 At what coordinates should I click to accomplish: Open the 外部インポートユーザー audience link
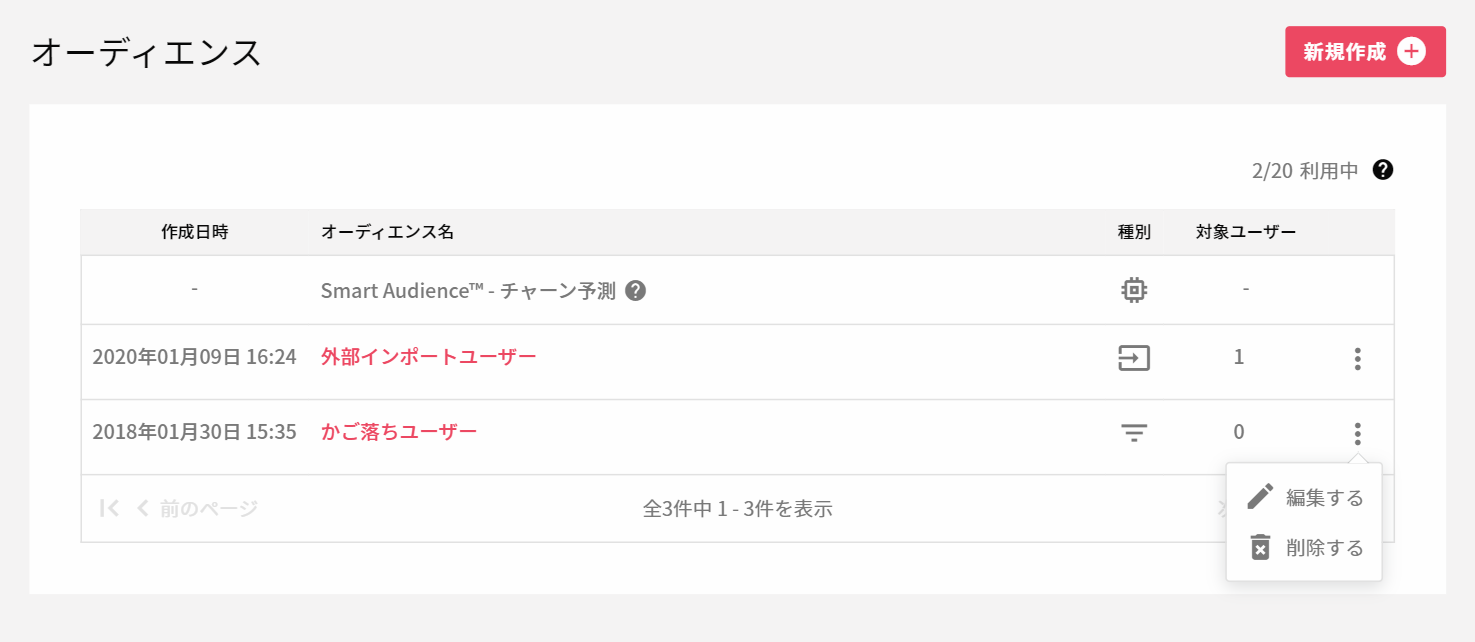click(429, 356)
